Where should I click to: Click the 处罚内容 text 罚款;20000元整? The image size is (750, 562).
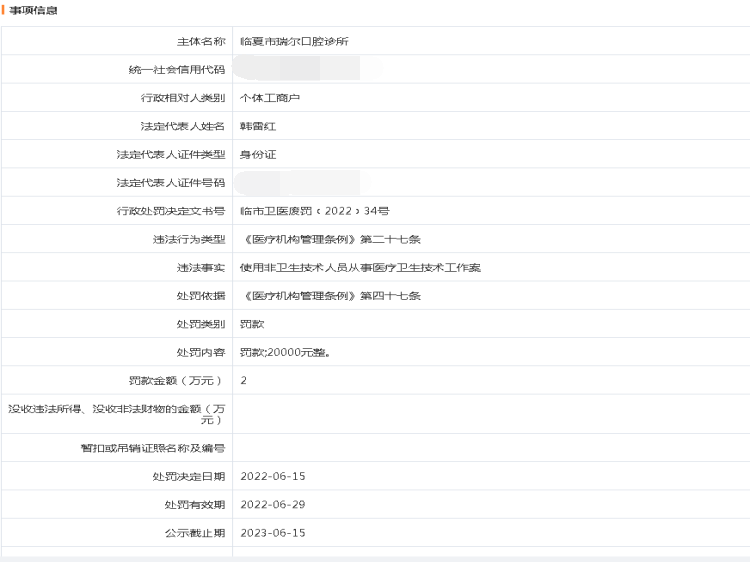(x=285, y=352)
